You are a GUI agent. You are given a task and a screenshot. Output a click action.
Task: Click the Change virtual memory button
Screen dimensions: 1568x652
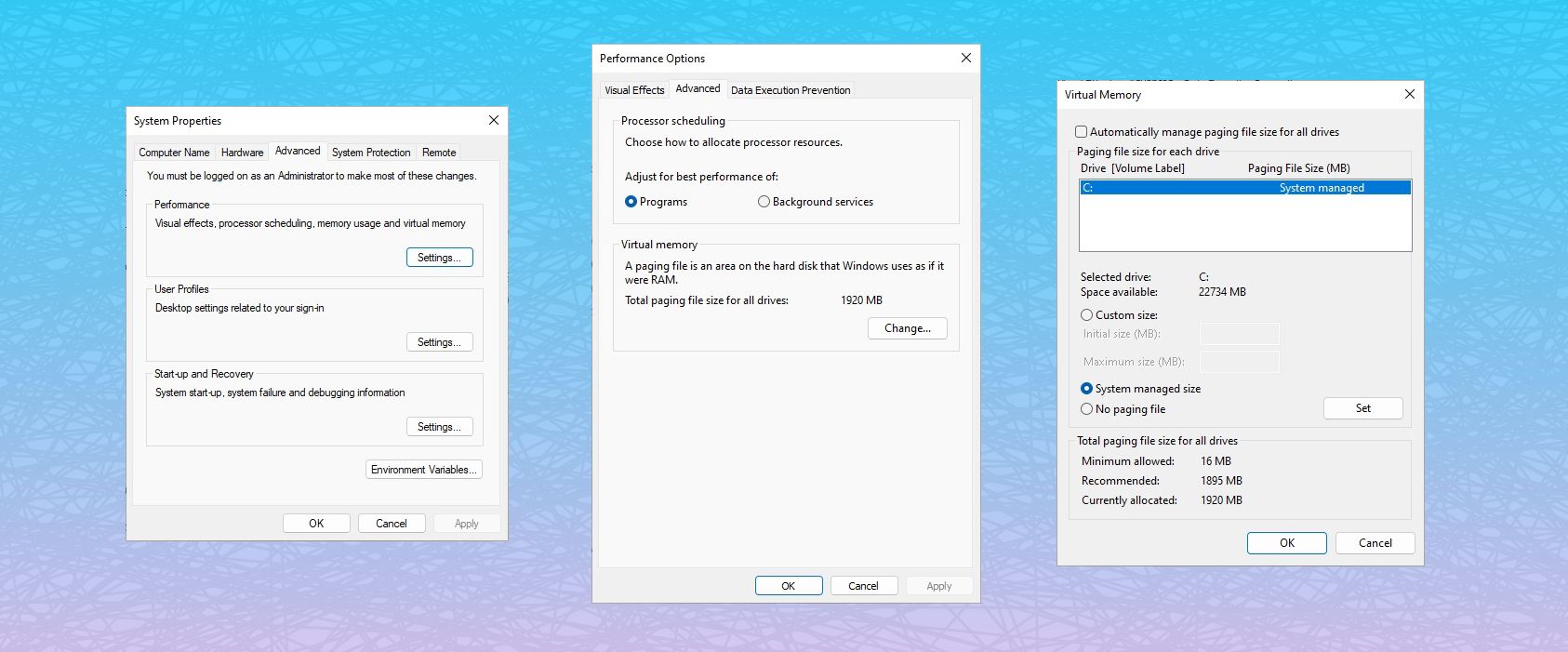point(907,328)
